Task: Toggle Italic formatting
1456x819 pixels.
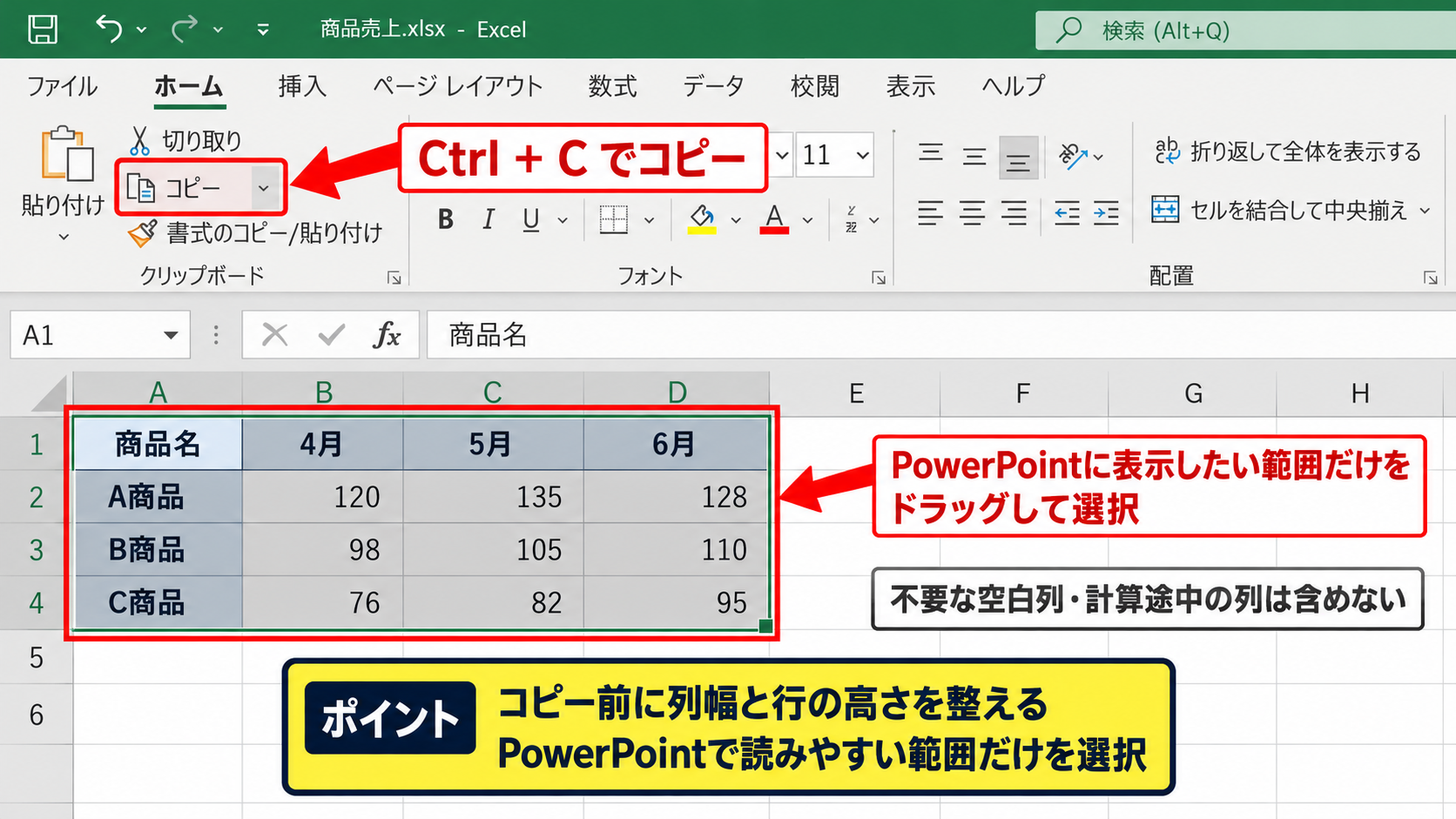Action: [x=489, y=219]
